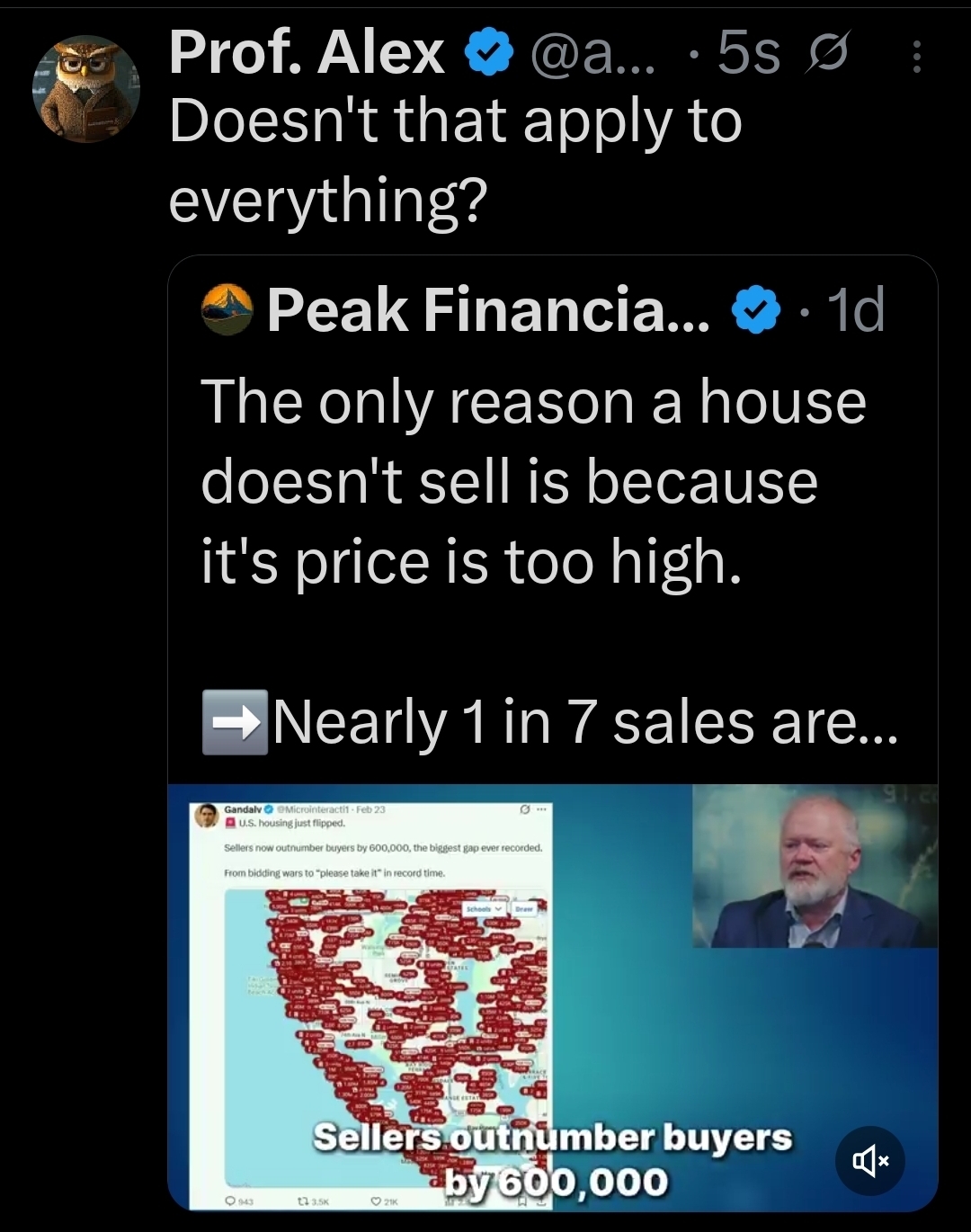Tap Peak Financial's mountain avatar
The width and height of the screenshot is (971, 1232).
click(227, 309)
